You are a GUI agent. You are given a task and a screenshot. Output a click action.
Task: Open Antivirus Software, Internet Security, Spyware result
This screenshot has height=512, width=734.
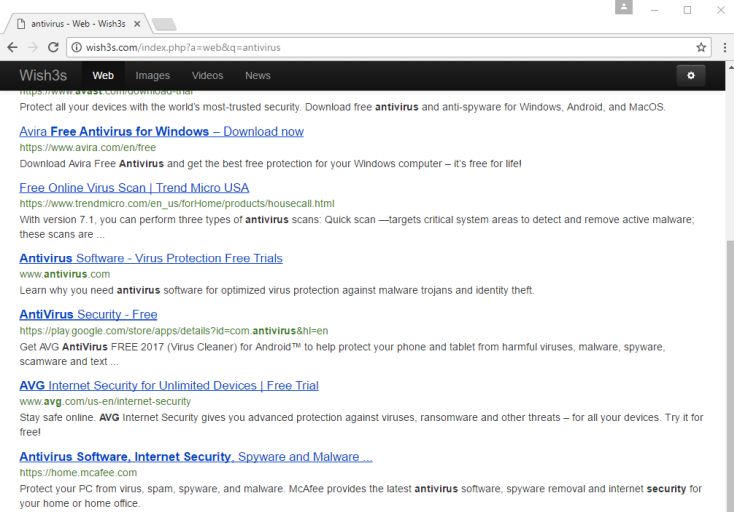pyautogui.click(x=196, y=457)
